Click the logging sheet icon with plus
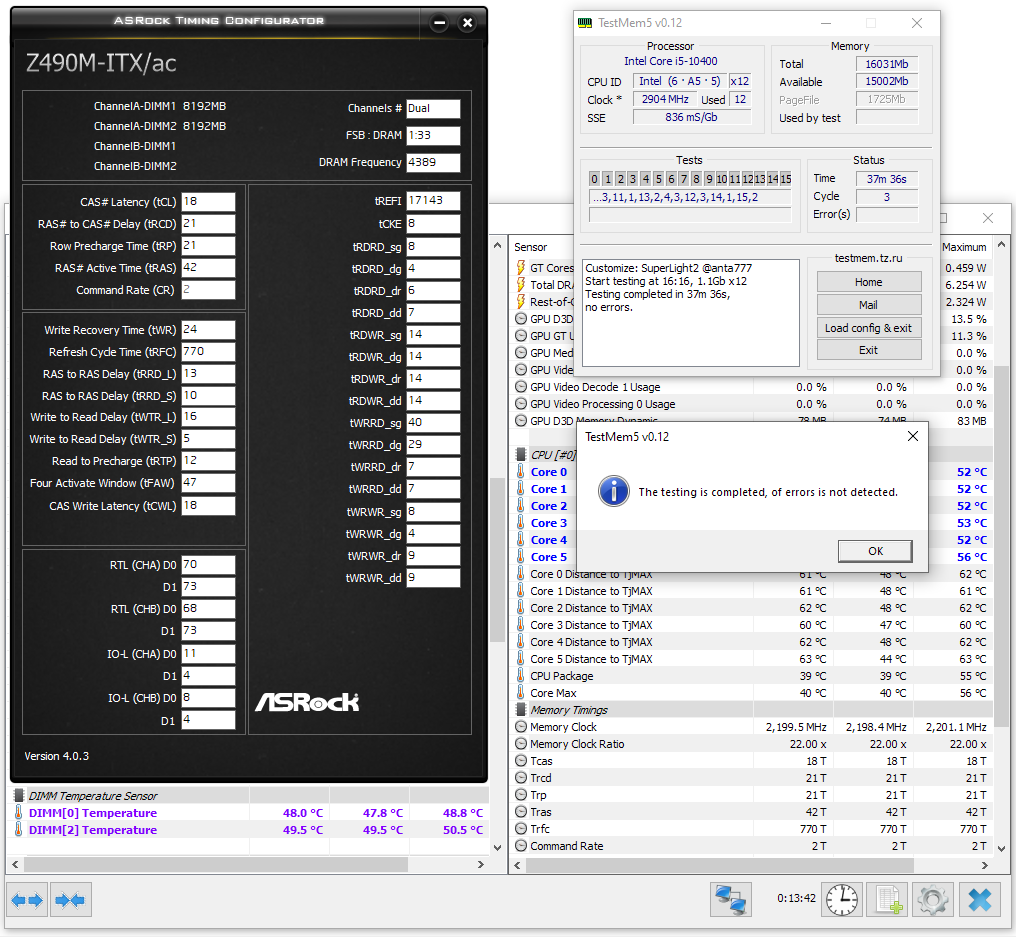Screen dimensions: 1016x937 pos(888,899)
